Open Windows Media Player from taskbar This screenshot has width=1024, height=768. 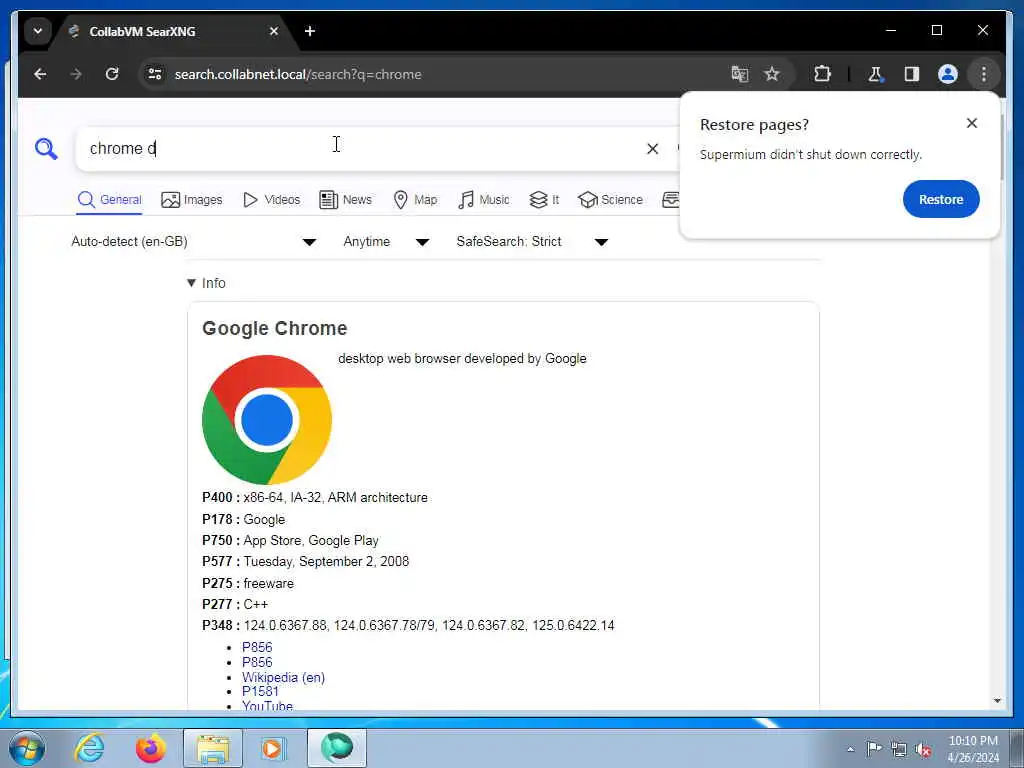[273, 748]
